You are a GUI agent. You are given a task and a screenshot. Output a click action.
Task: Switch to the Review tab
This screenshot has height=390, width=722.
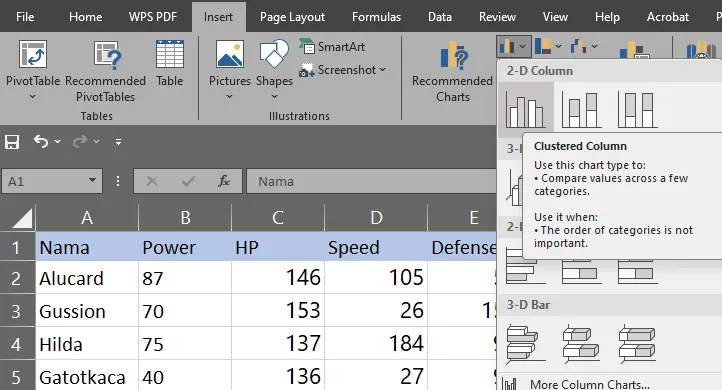[497, 17]
